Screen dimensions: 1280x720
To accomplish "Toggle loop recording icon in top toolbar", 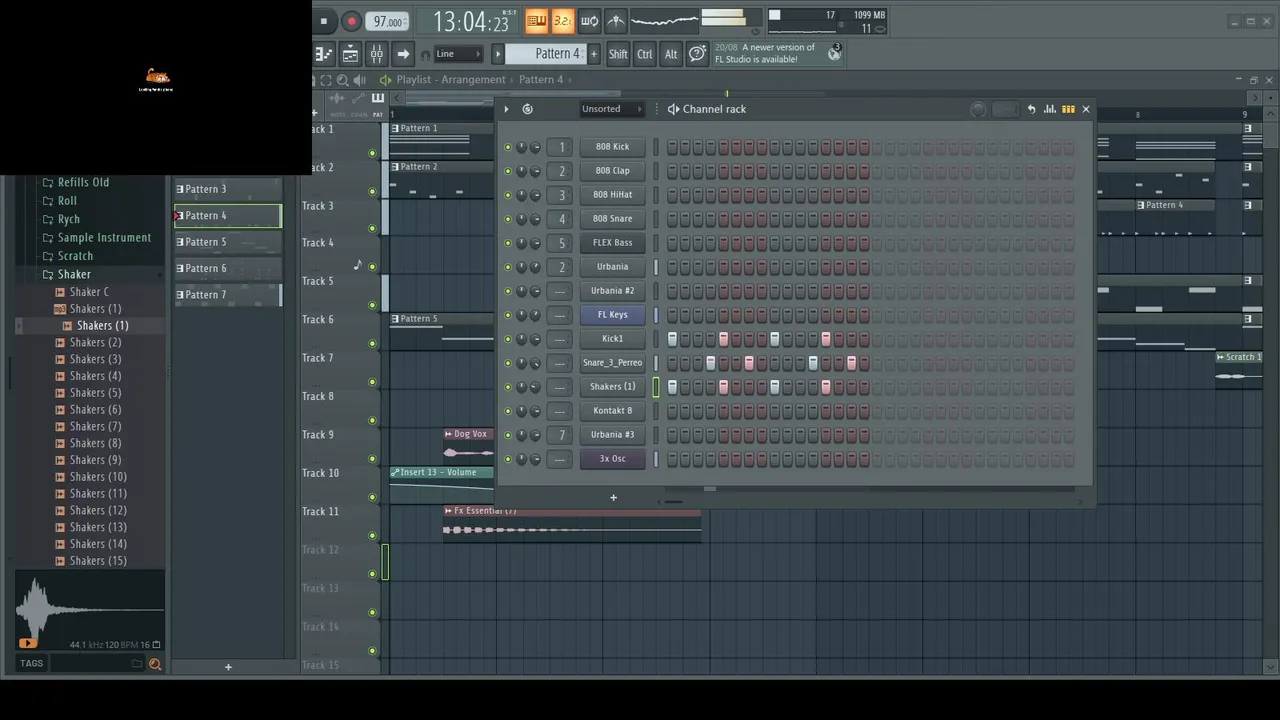I will tap(589, 21).
